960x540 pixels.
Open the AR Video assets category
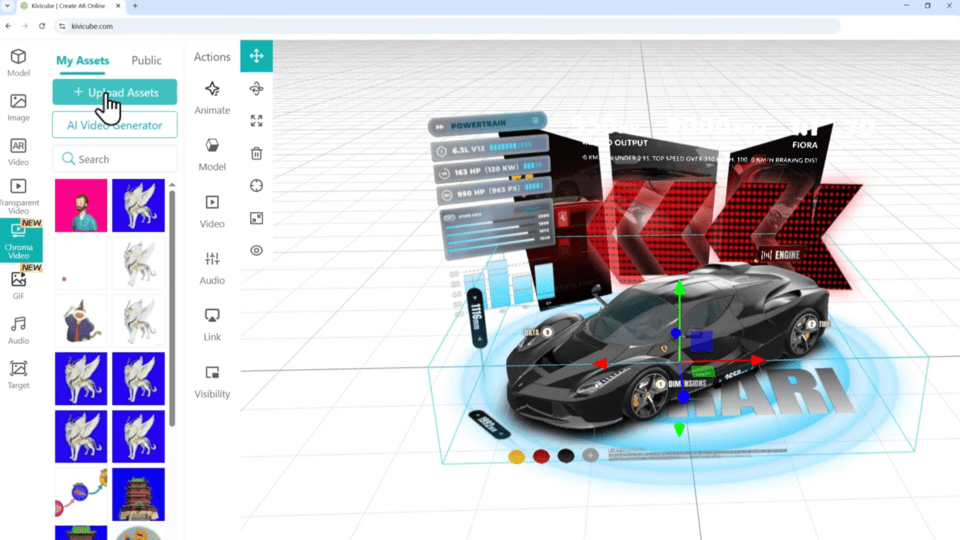(18, 152)
